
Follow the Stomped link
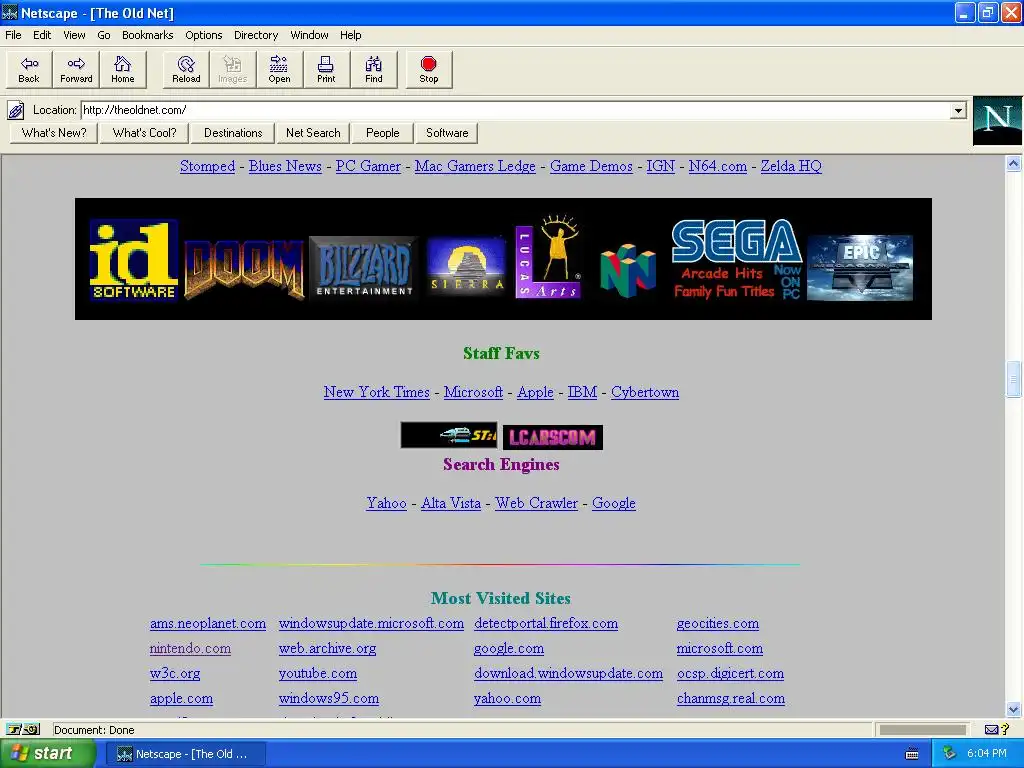pos(207,167)
